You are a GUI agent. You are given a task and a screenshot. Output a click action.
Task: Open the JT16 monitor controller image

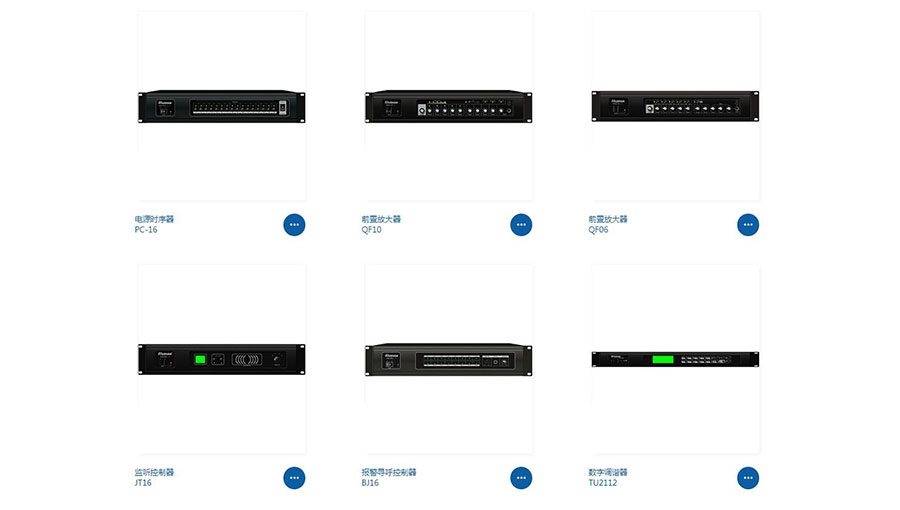(x=222, y=359)
